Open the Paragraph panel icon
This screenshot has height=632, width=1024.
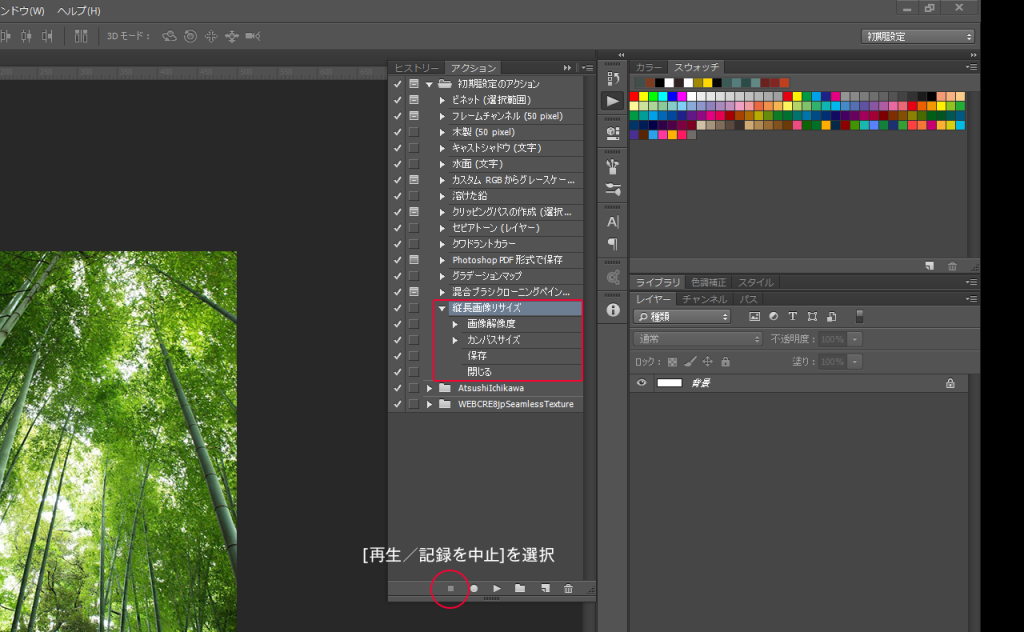click(613, 244)
